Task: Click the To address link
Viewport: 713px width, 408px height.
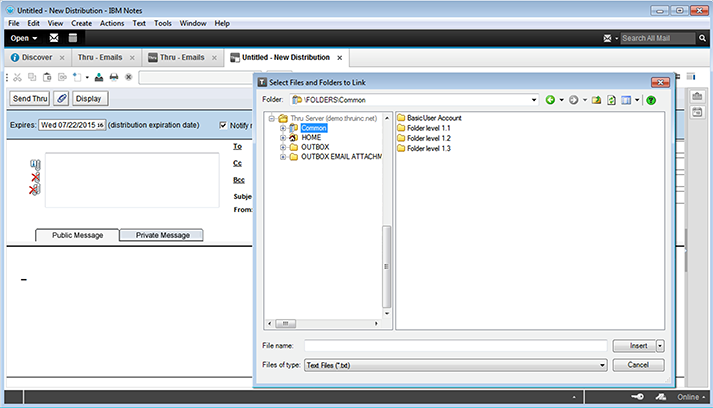Action: 237,146
